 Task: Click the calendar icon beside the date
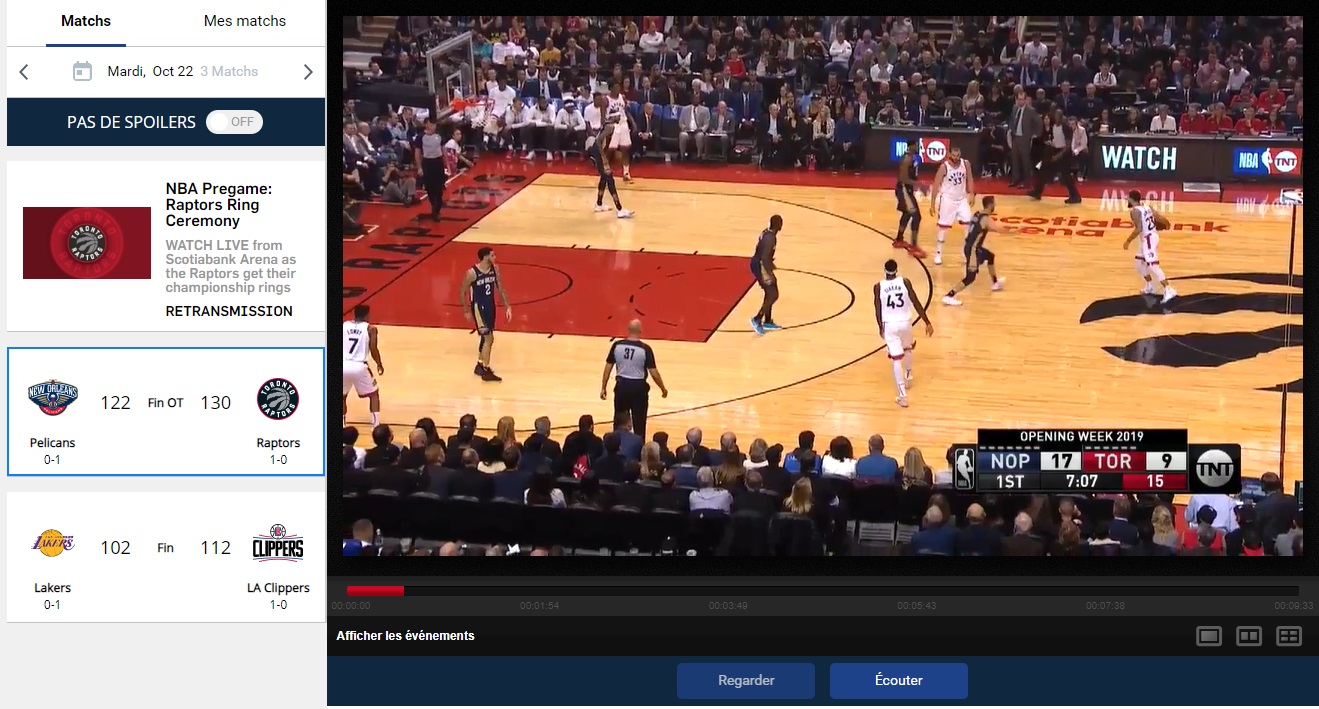[83, 71]
